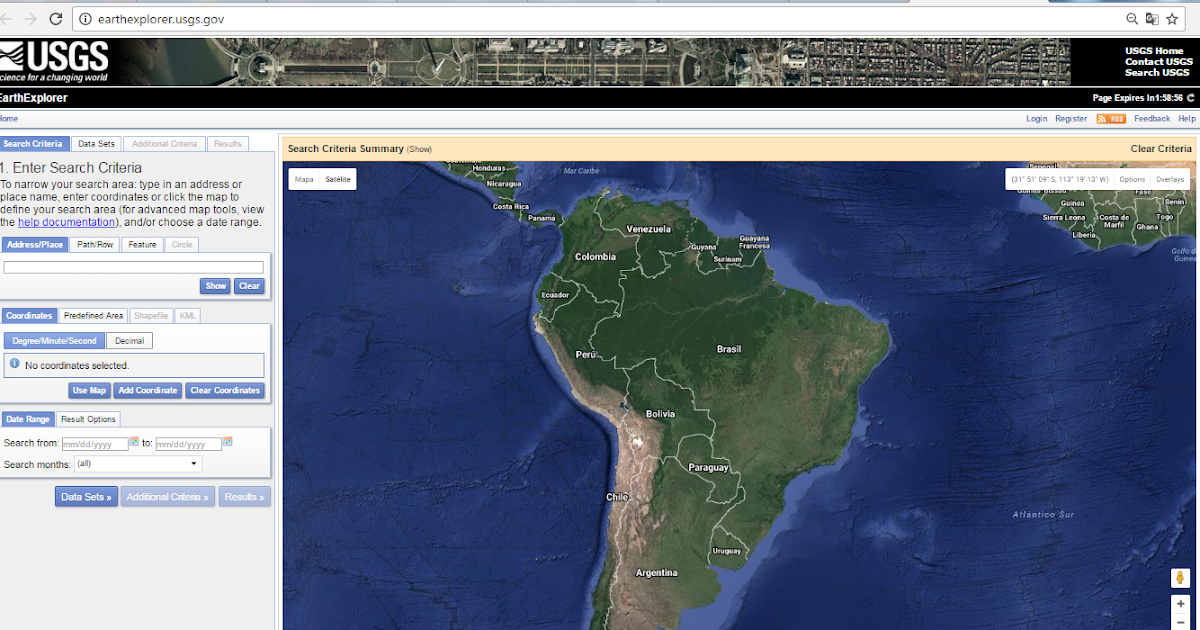Open the calendar picker for the to date
This screenshot has height=630, width=1200.
click(227, 442)
